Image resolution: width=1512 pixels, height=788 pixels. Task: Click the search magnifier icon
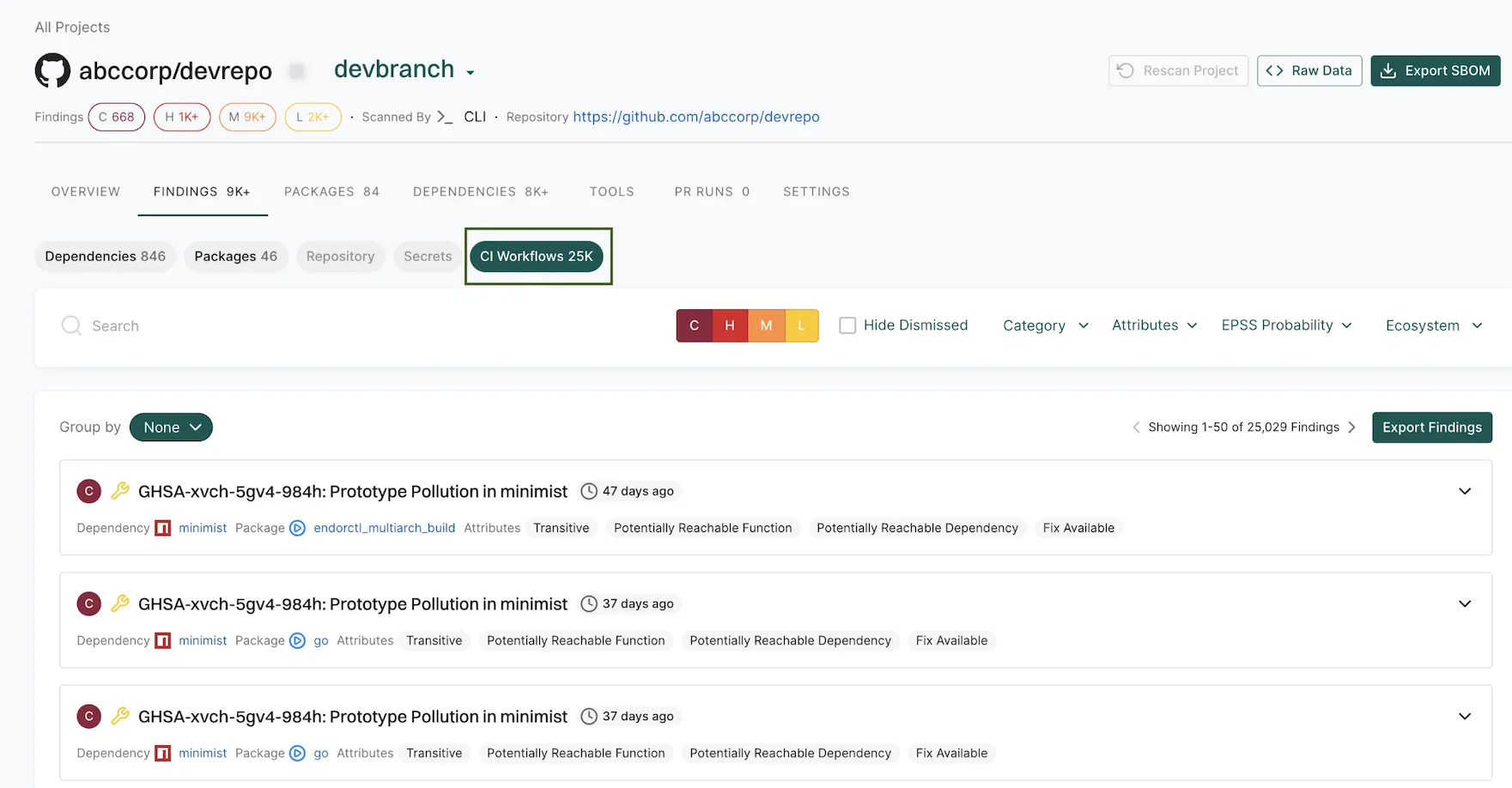pos(71,325)
